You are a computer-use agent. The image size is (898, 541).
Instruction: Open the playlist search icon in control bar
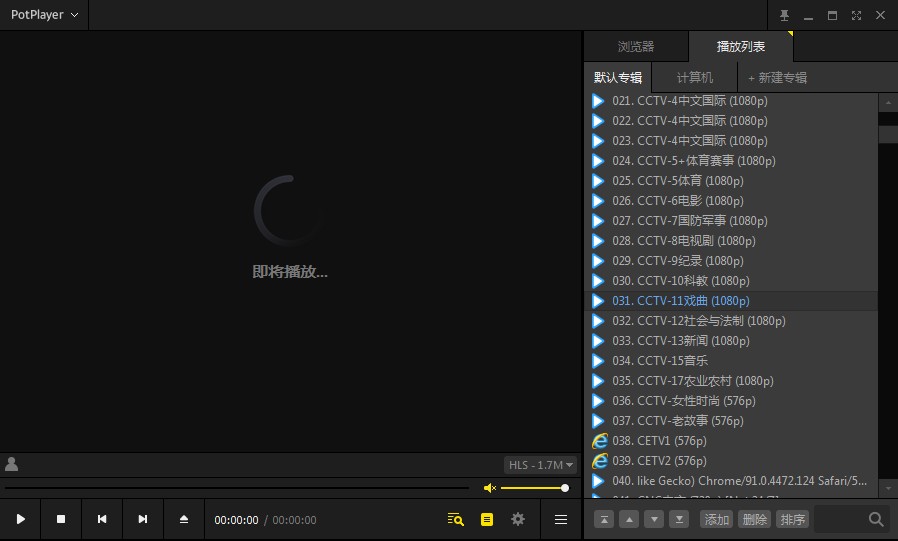[455, 519]
